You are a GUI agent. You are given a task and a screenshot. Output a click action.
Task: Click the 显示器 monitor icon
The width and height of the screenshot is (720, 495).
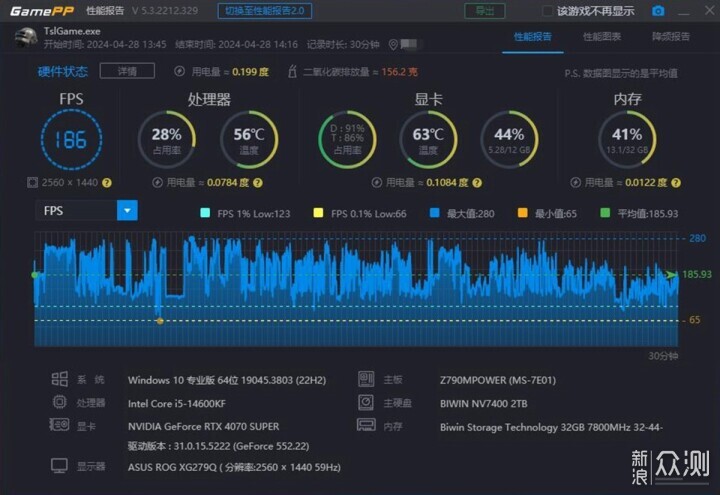[x=59, y=466]
